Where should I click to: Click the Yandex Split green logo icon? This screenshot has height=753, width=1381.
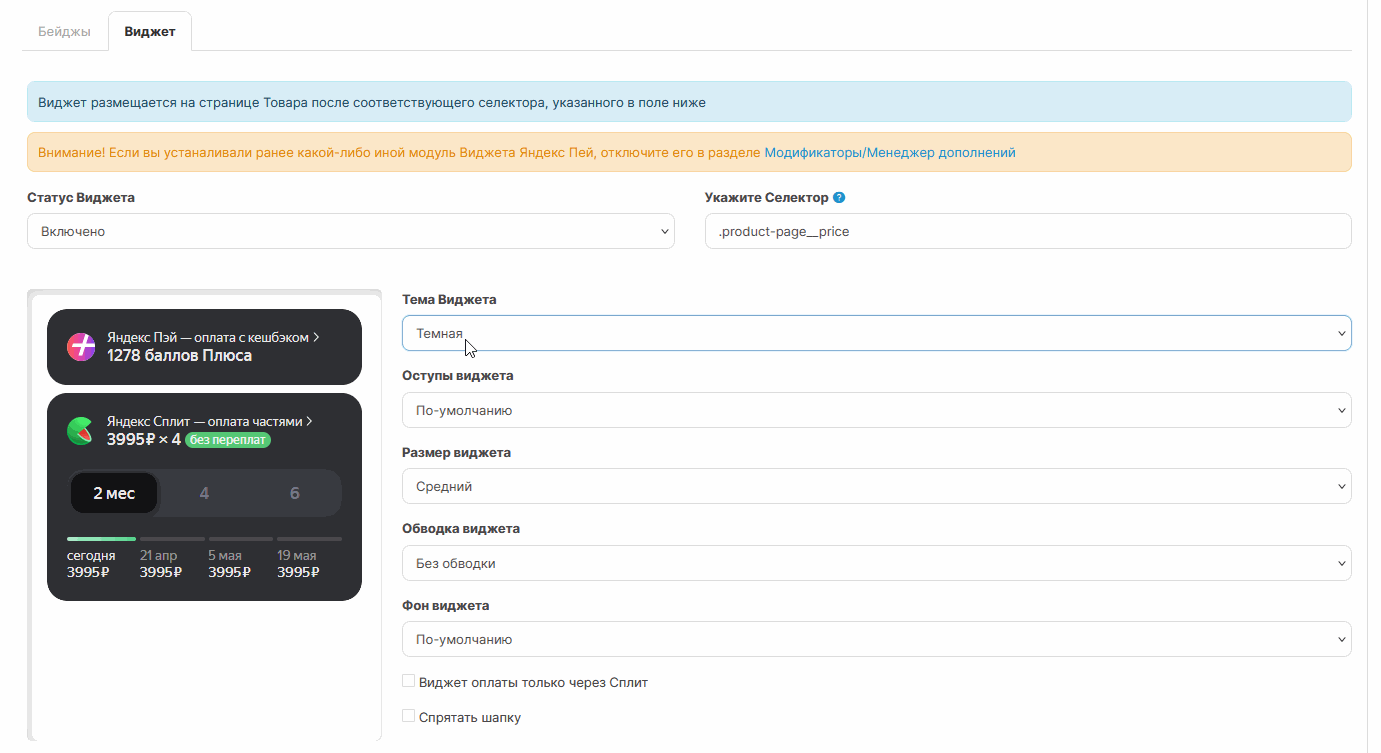point(81,431)
